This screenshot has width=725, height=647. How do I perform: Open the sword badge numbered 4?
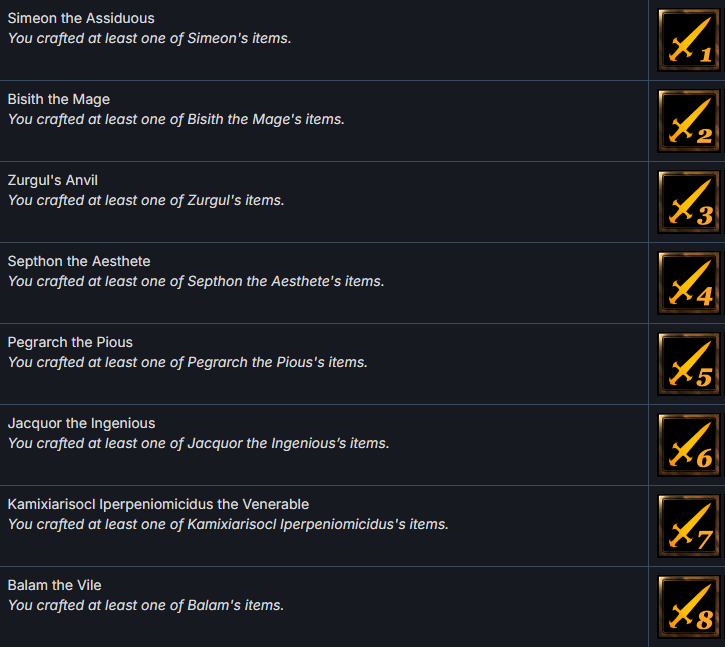690,283
